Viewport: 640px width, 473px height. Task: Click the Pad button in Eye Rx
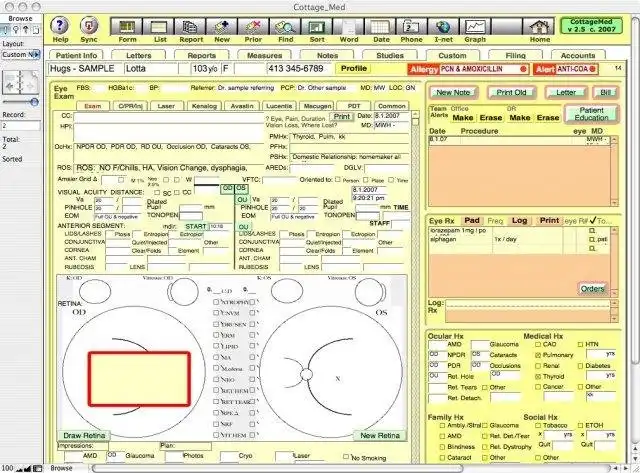pyautogui.click(x=472, y=220)
